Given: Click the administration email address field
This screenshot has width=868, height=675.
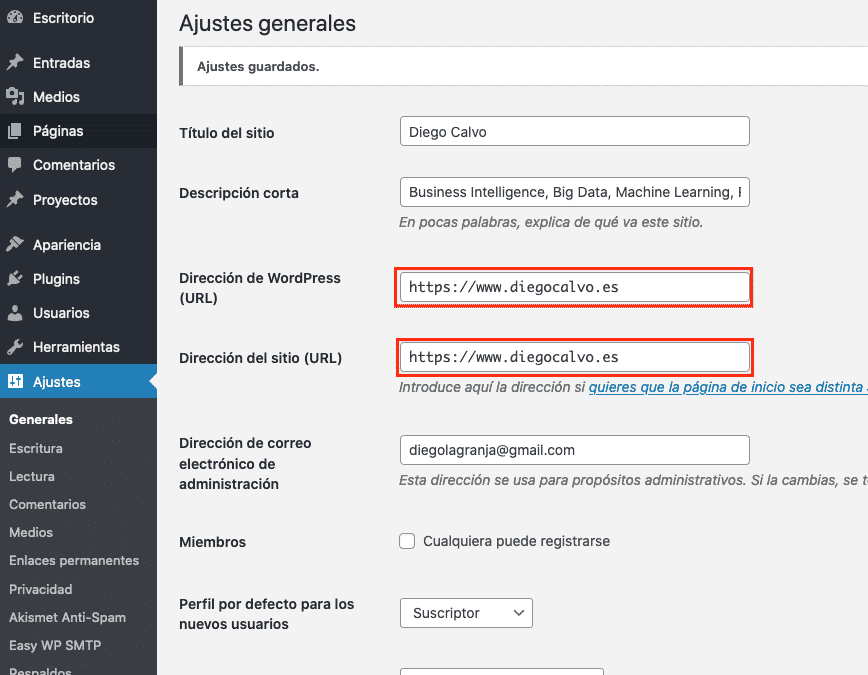Looking at the screenshot, I should [x=575, y=450].
